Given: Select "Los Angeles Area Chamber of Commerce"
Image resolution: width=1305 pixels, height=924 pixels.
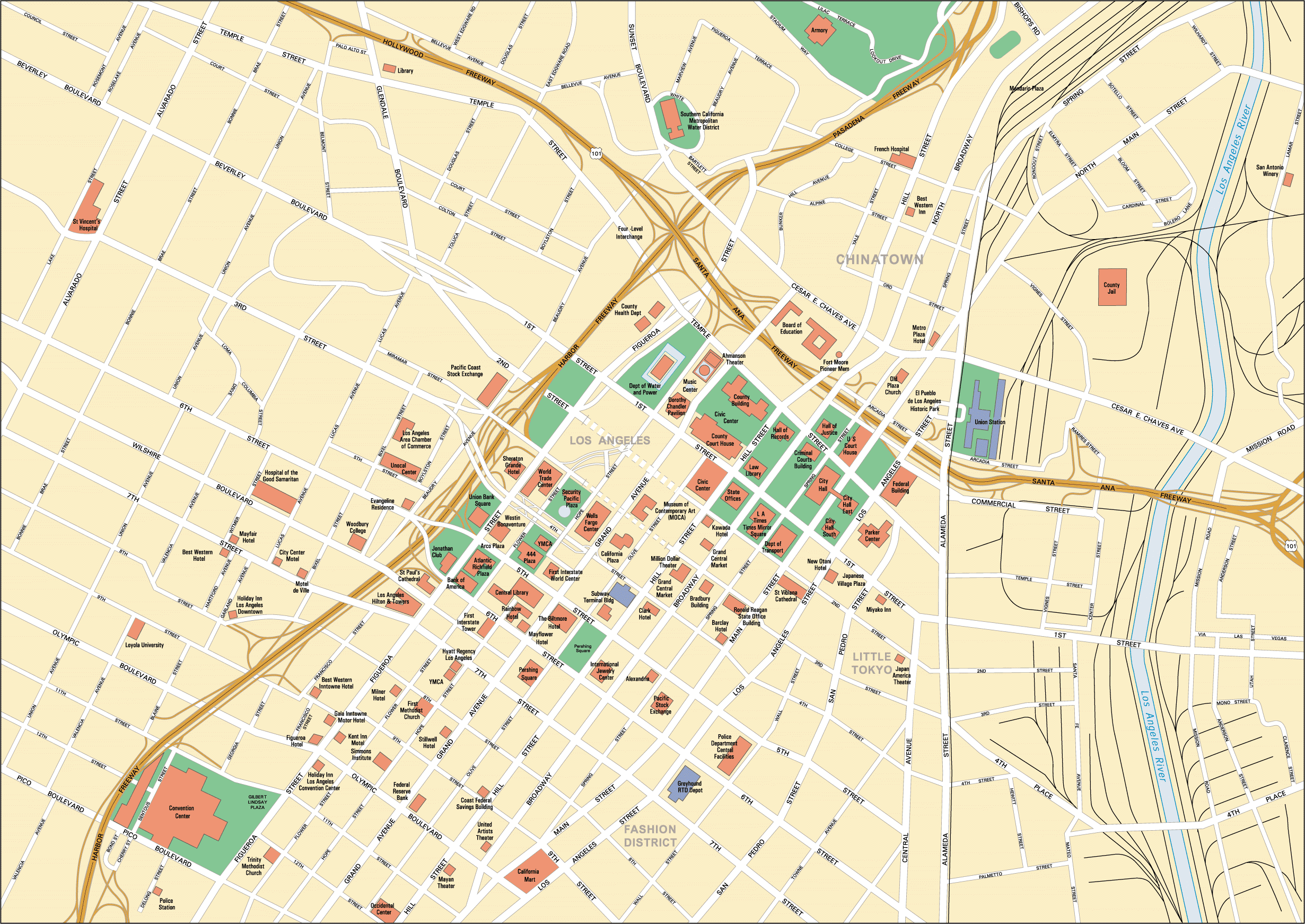Looking at the screenshot, I should click(x=415, y=439).
